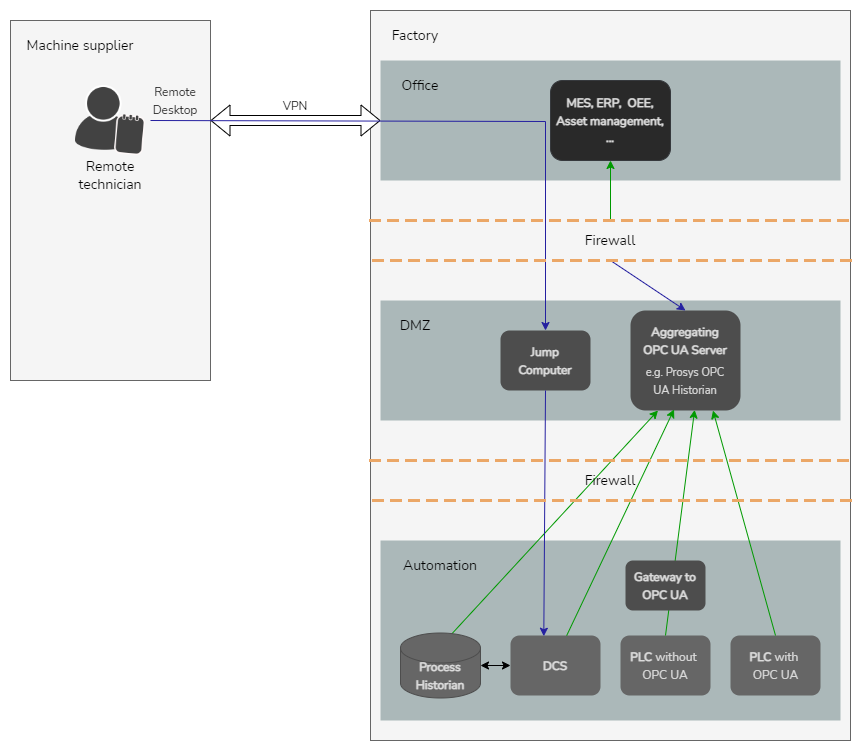The height and width of the screenshot is (751, 862).
Task: Select the Process Historian database cylinder
Action: (440, 665)
